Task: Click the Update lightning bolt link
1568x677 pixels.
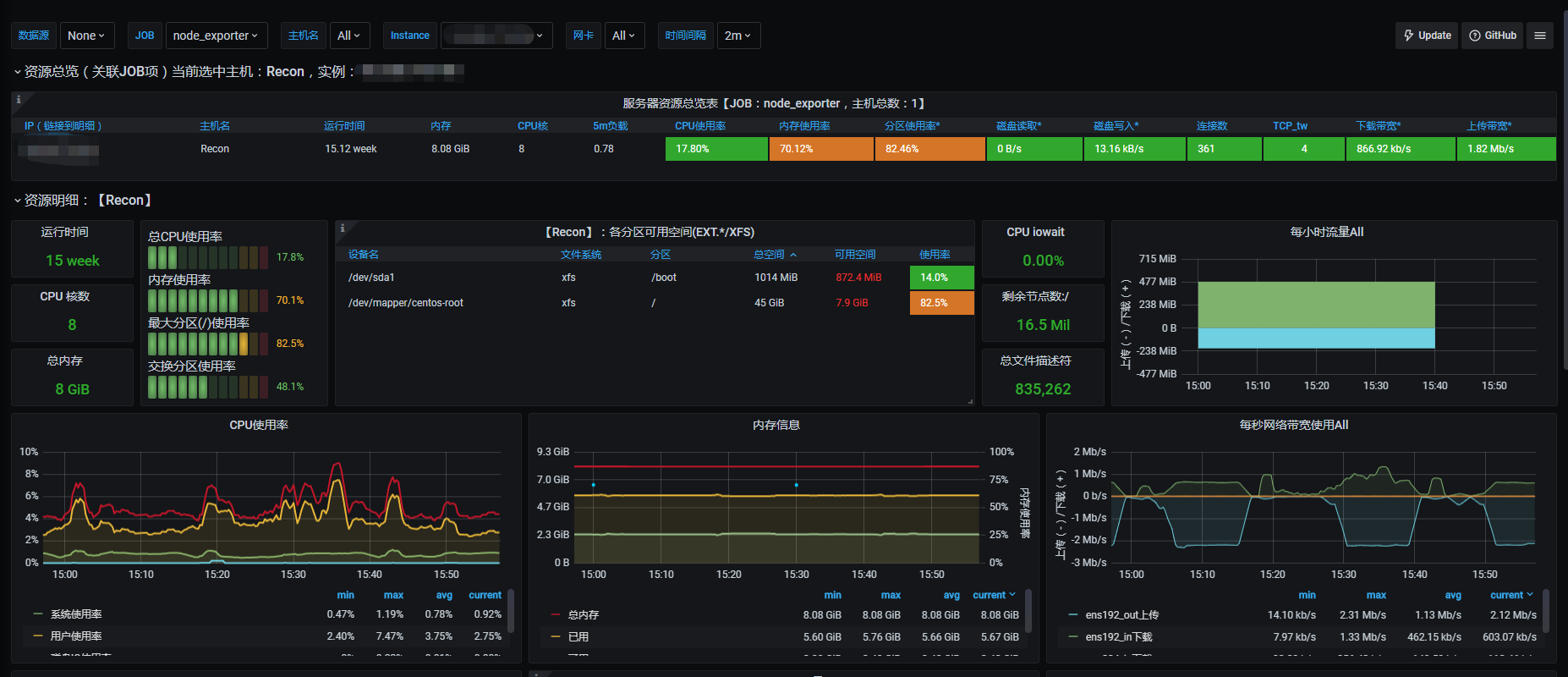Action: pyautogui.click(x=1427, y=36)
